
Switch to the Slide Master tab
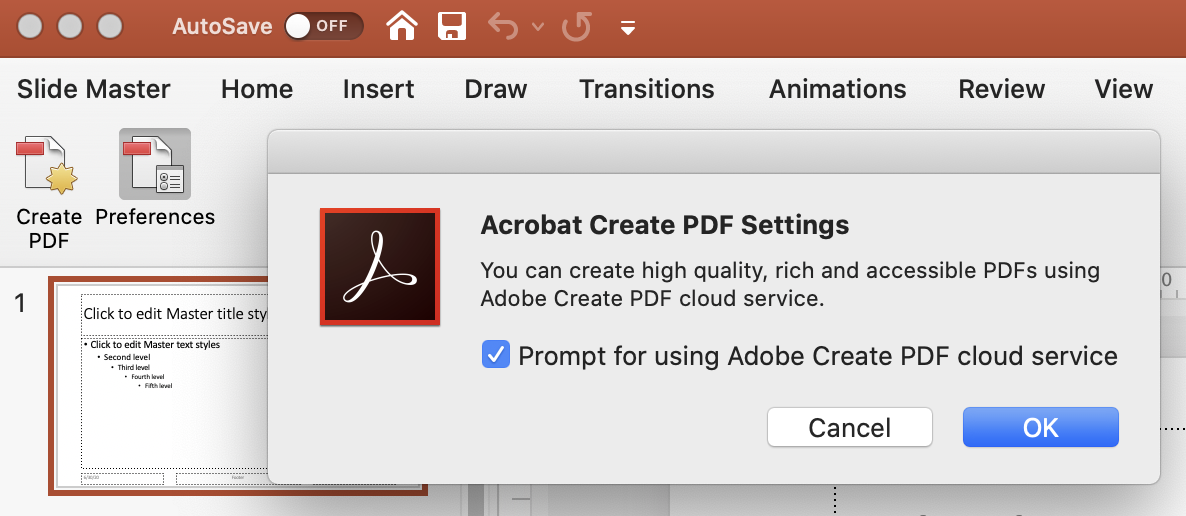[x=94, y=89]
